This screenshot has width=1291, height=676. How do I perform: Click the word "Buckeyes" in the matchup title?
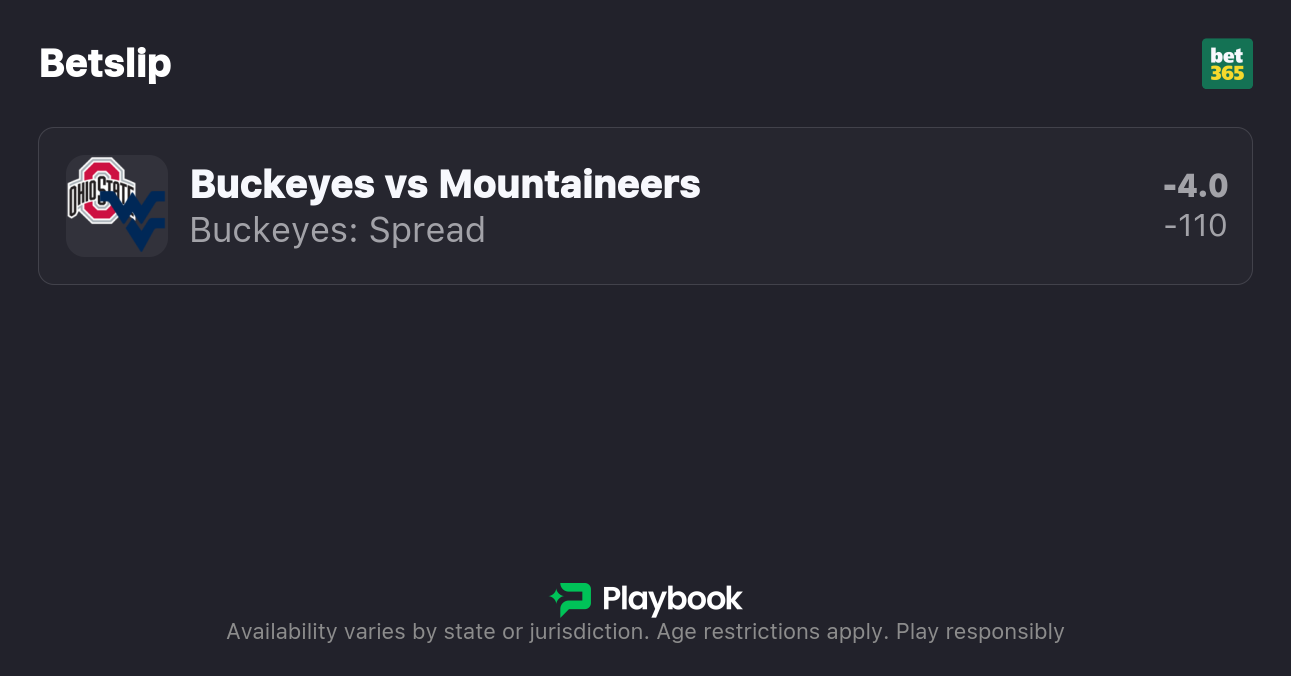pos(282,184)
